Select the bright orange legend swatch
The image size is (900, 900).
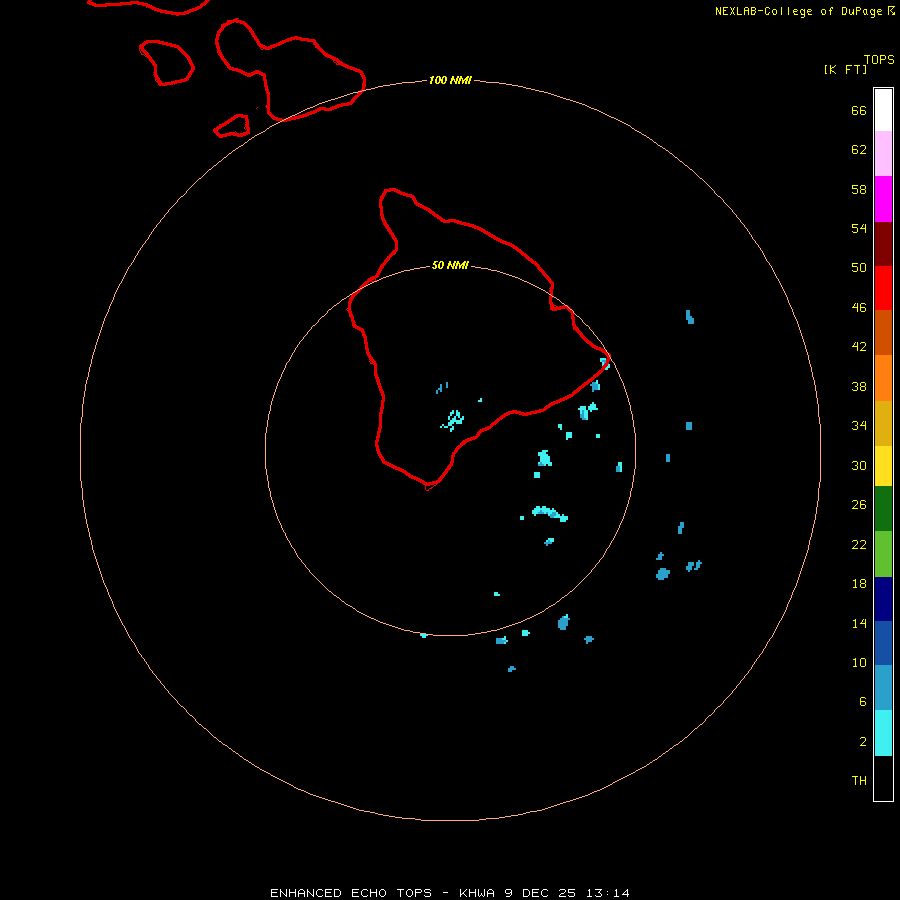coord(883,378)
